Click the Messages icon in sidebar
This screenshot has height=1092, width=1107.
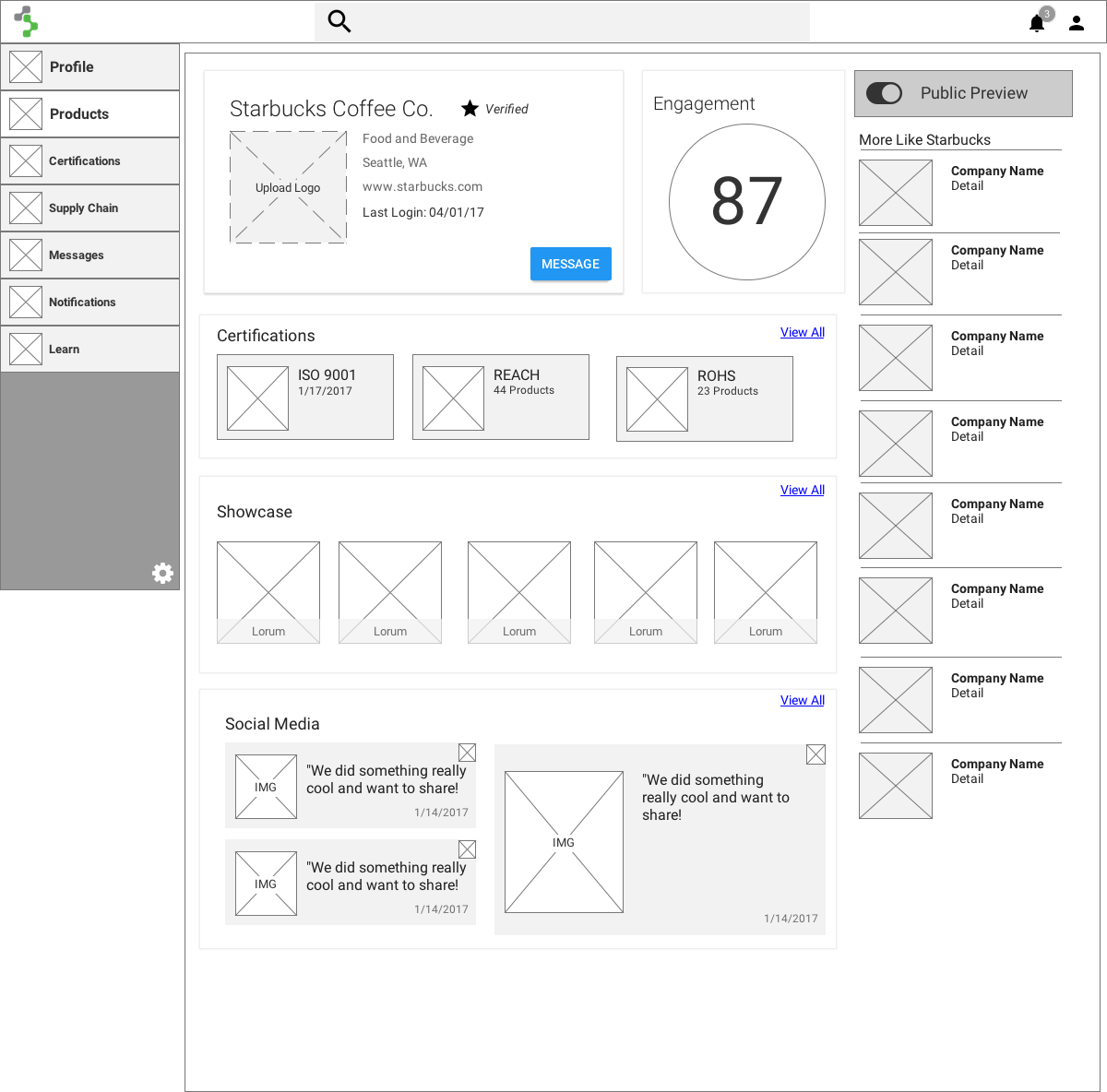coord(26,255)
